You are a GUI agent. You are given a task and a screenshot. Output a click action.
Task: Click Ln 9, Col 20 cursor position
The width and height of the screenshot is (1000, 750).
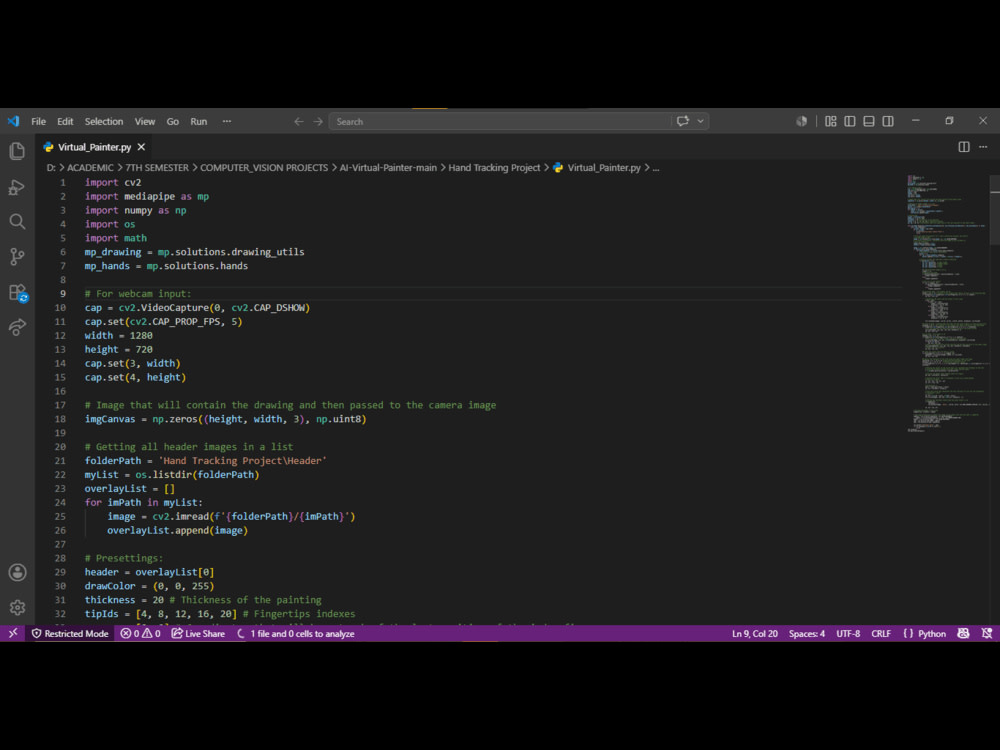754,633
